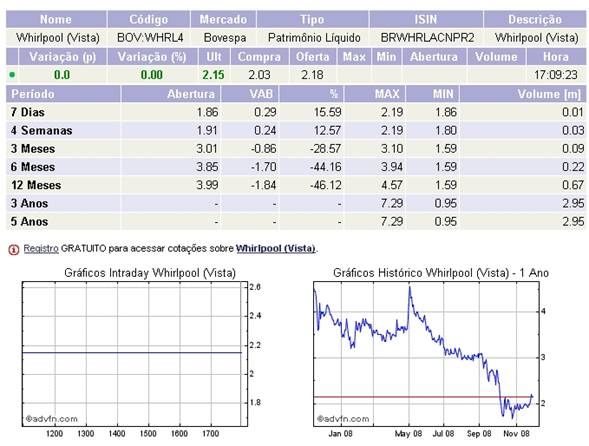Click the 6 Meses abertura 3.85
This screenshot has height=446, width=589.
[x=207, y=166]
